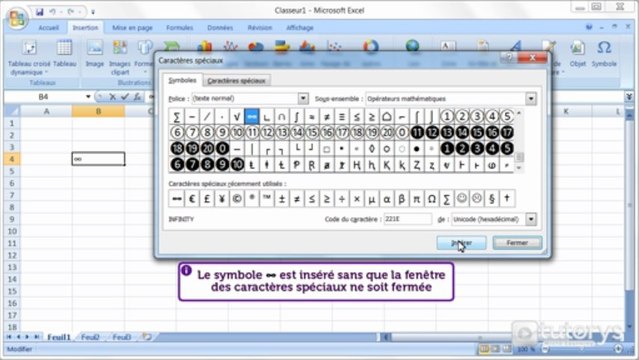Screen dimensions: 639x360
Task: Select the integral symbol in first row
Action: [x=296, y=117]
